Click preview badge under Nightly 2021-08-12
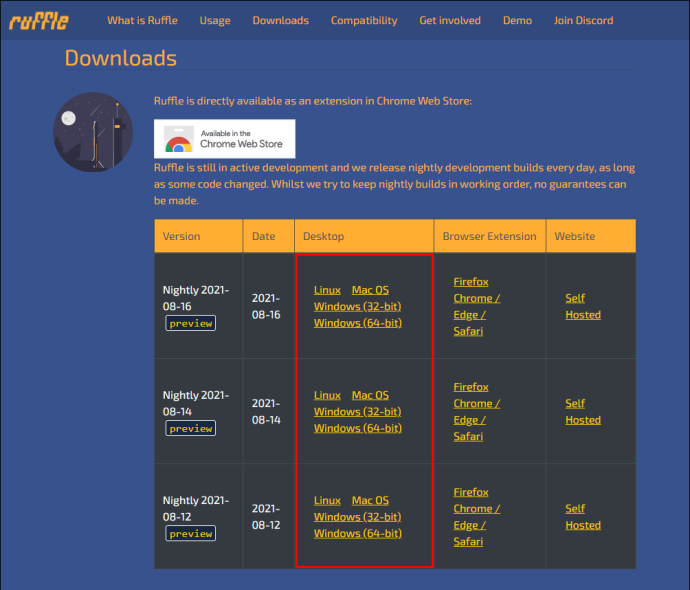Screen dimensions: 690x590 click(x=191, y=534)
